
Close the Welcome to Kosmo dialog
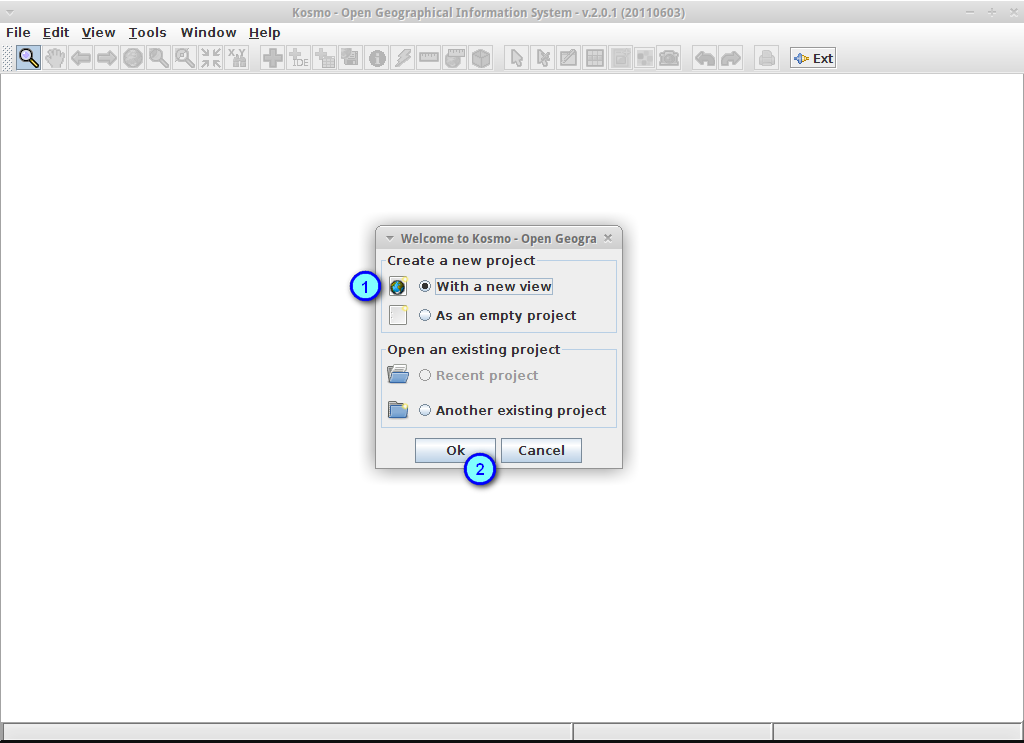tap(608, 238)
